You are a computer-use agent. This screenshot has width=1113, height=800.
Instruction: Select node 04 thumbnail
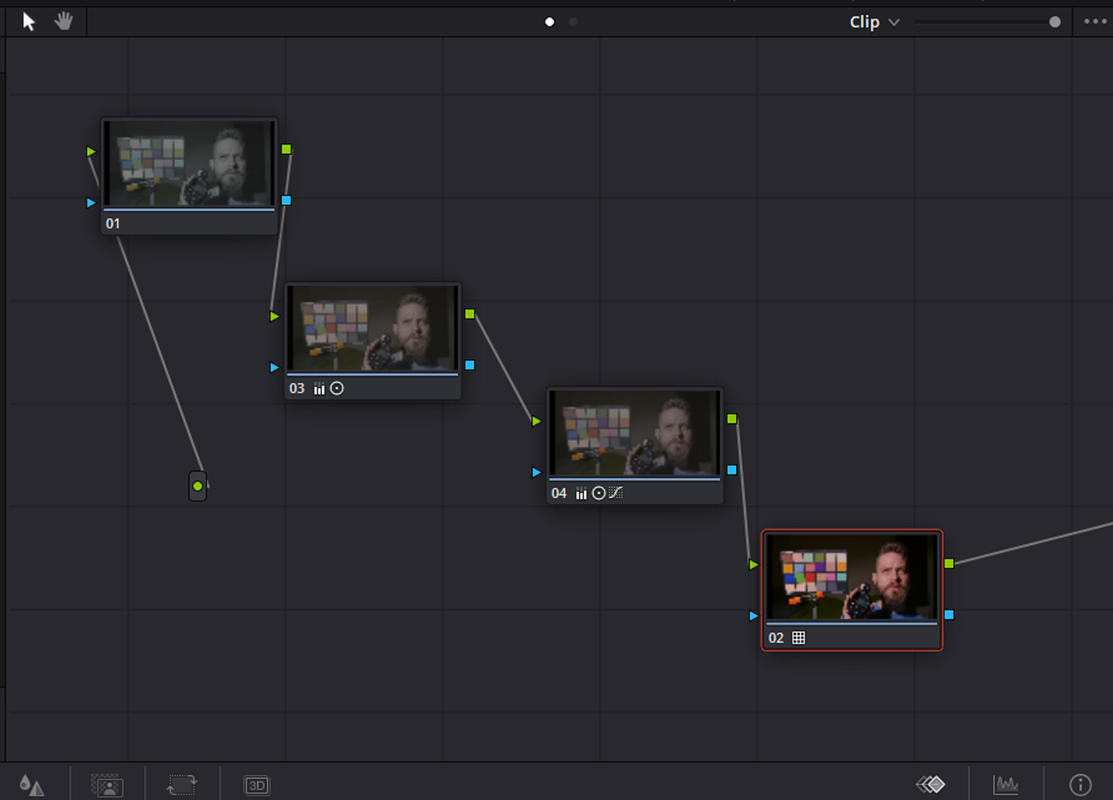[x=635, y=432]
